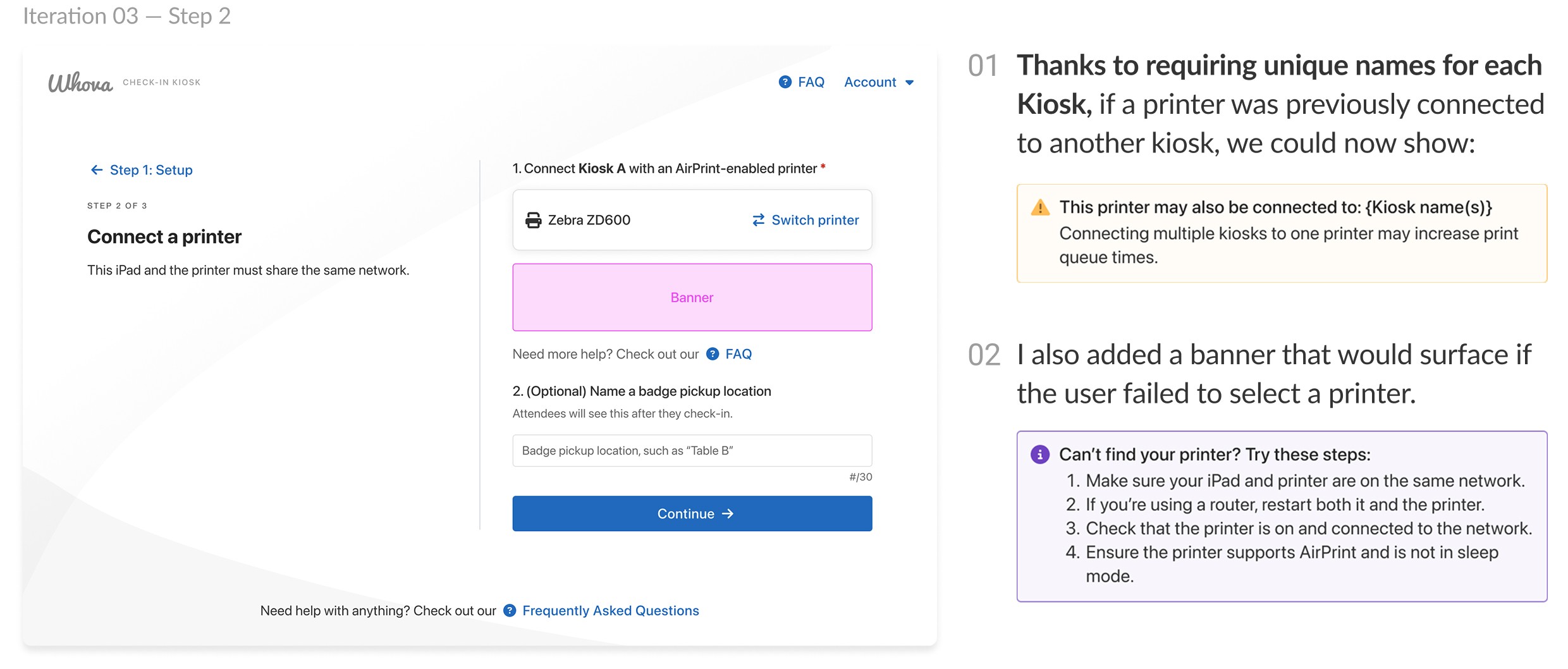Screen dimensions: 1568x669
Task: Go back to Step 1: Setup
Action: 151,170
